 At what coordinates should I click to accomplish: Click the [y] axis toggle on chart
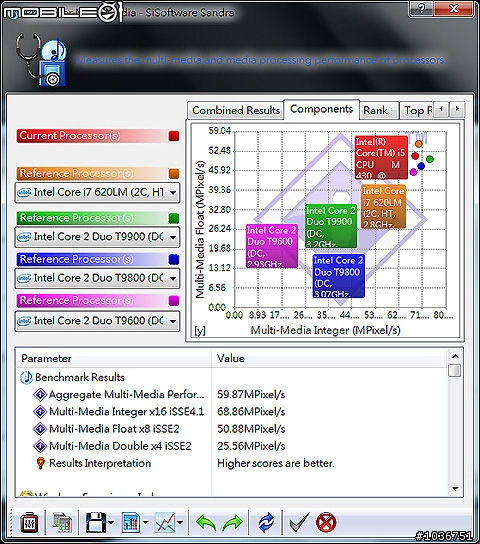pyautogui.click(x=200, y=331)
